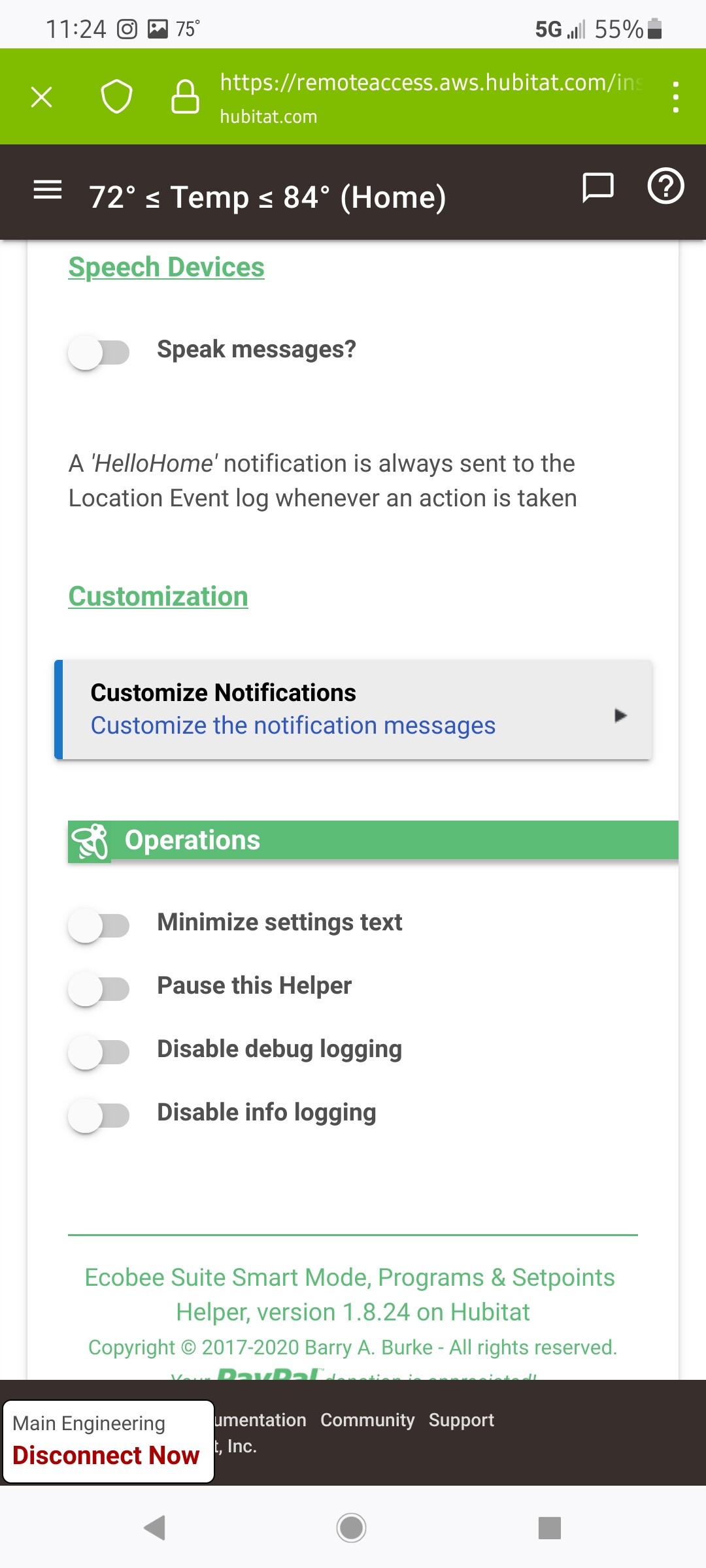This screenshot has width=706, height=1568.
Task: Open the hamburger navigation menu
Action: (48, 190)
